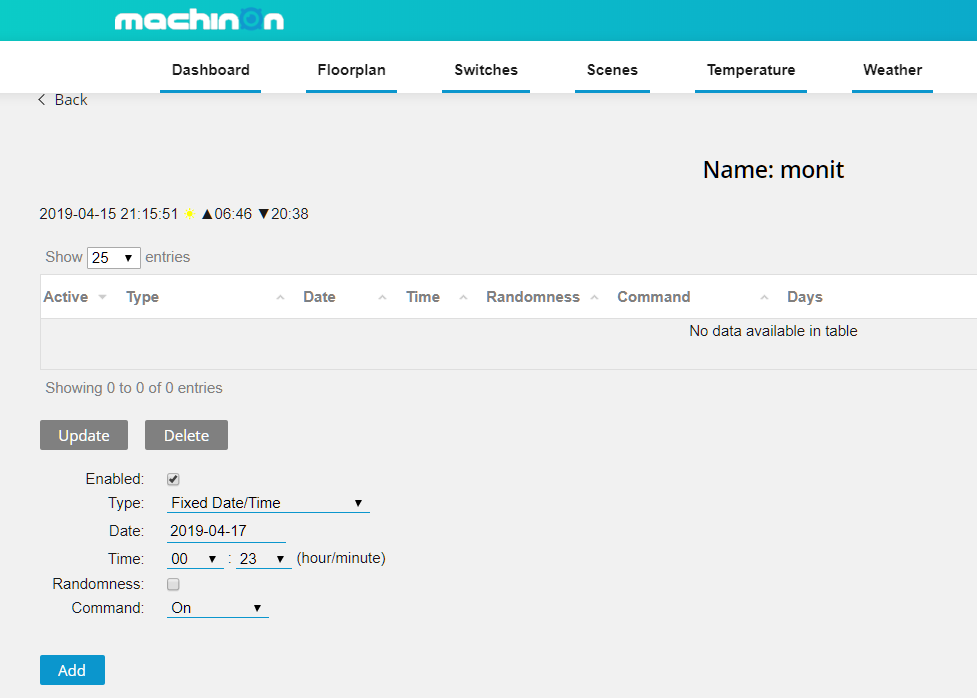Uncheck the Enabled checkbox
This screenshot has width=977, height=698.
[x=173, y=480]
